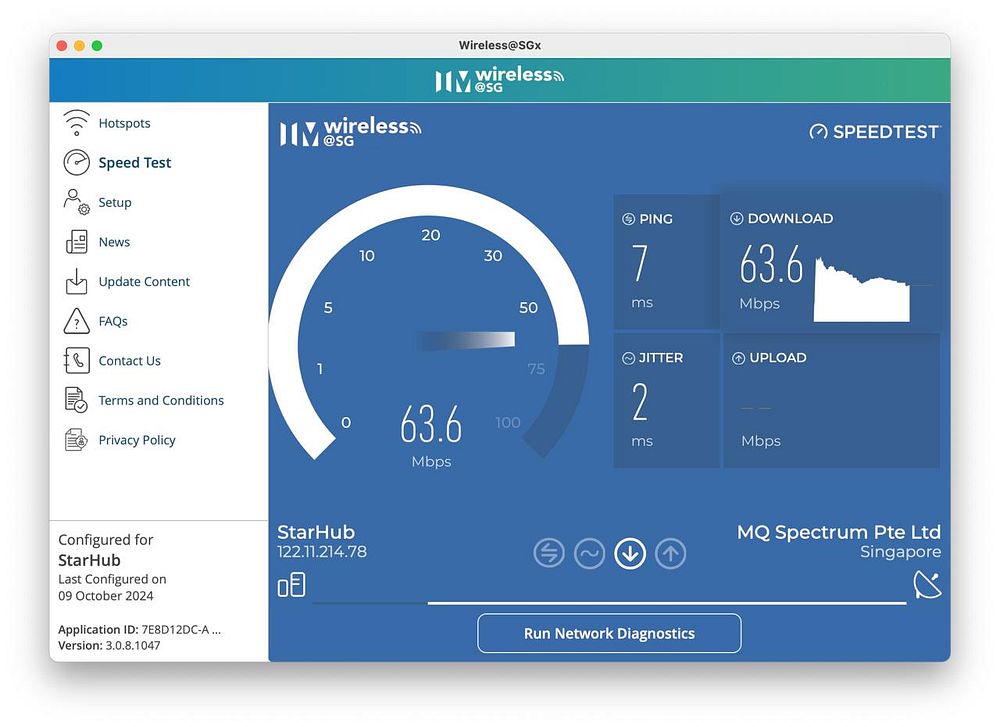Click the speedometer gauge needle

466,340
